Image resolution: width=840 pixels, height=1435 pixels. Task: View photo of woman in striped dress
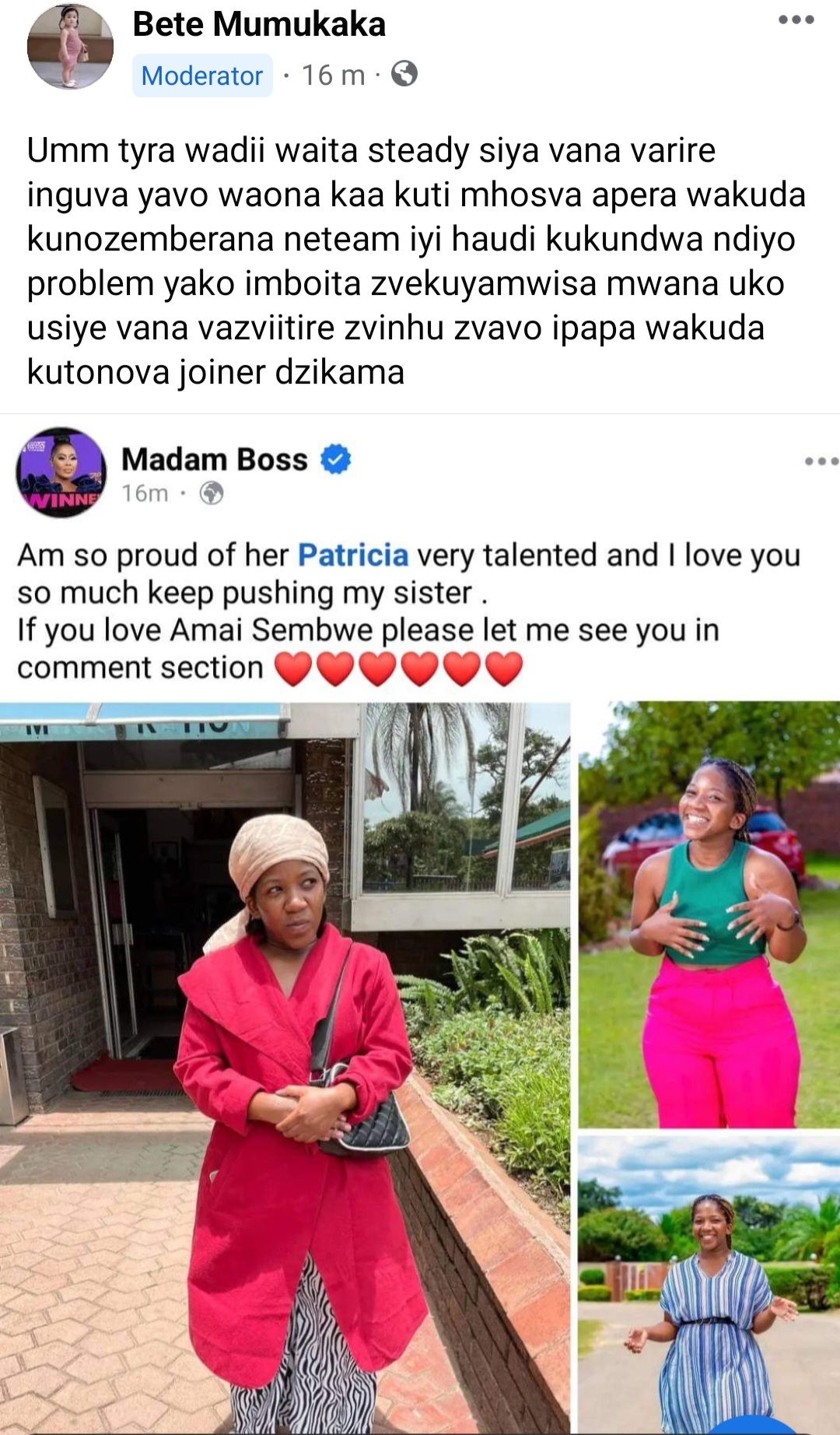click(709, 1285)
